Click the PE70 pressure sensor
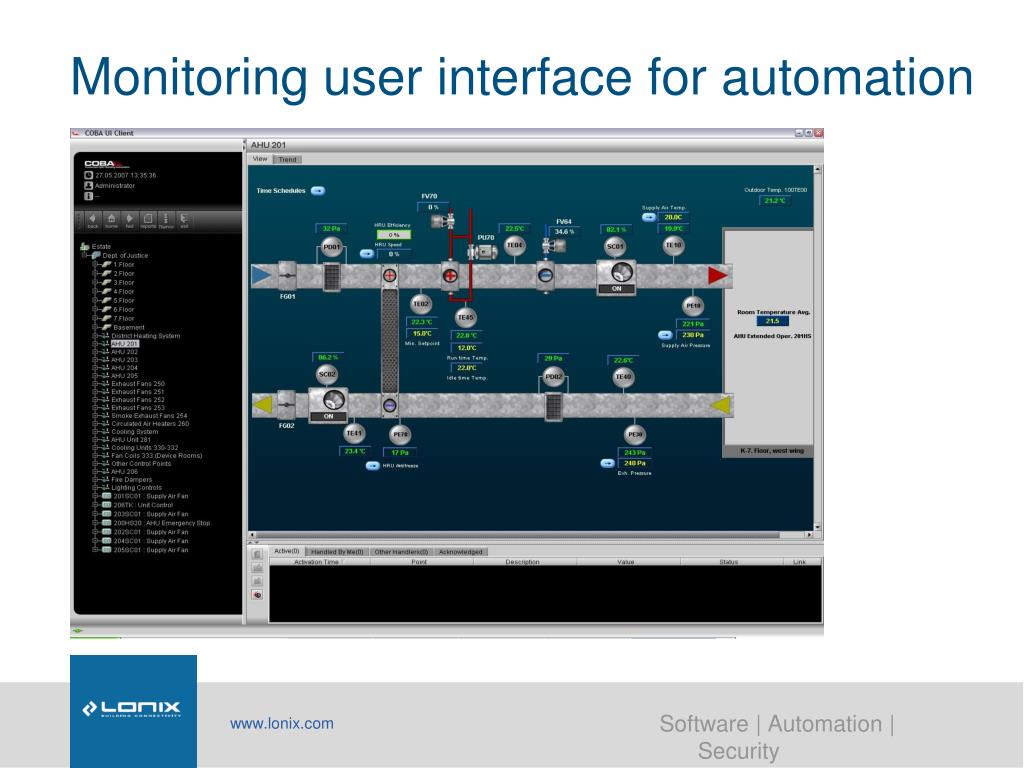Viewport: 1024px width, 768px height. click(400, 434)
